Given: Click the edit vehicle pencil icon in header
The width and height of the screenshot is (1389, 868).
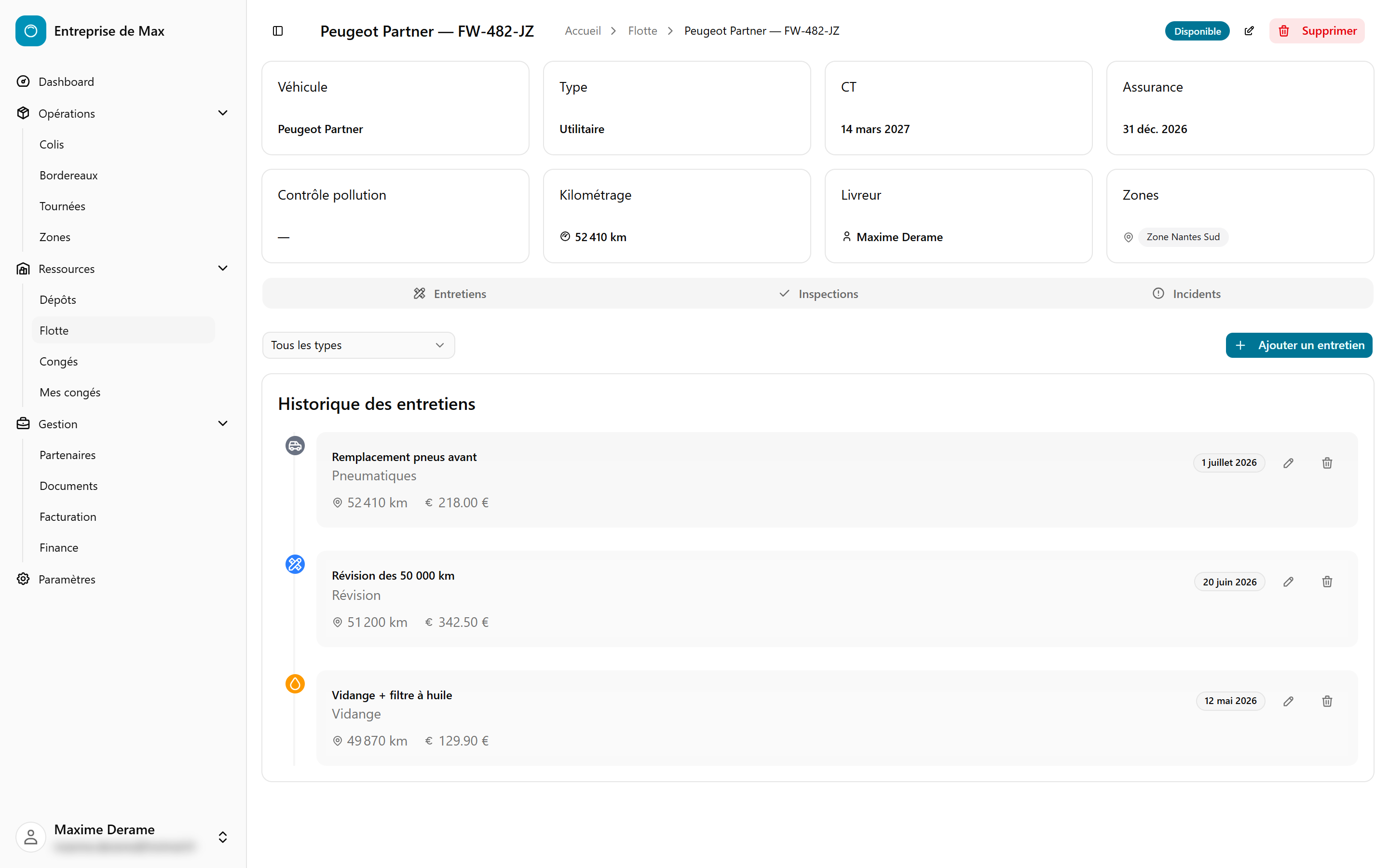Looking at the screenshot, I should [1249, 31].
